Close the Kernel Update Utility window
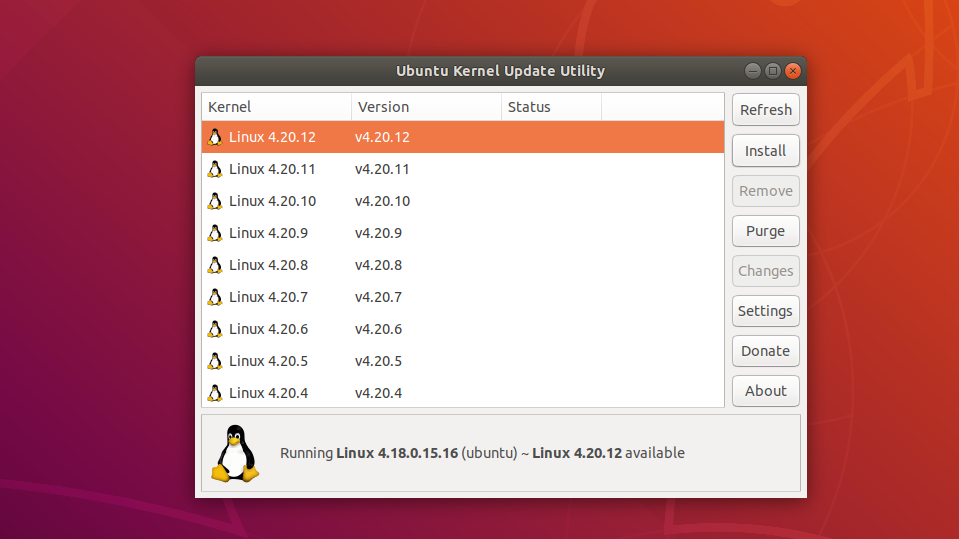959x539 pixels. click(793, 71)
